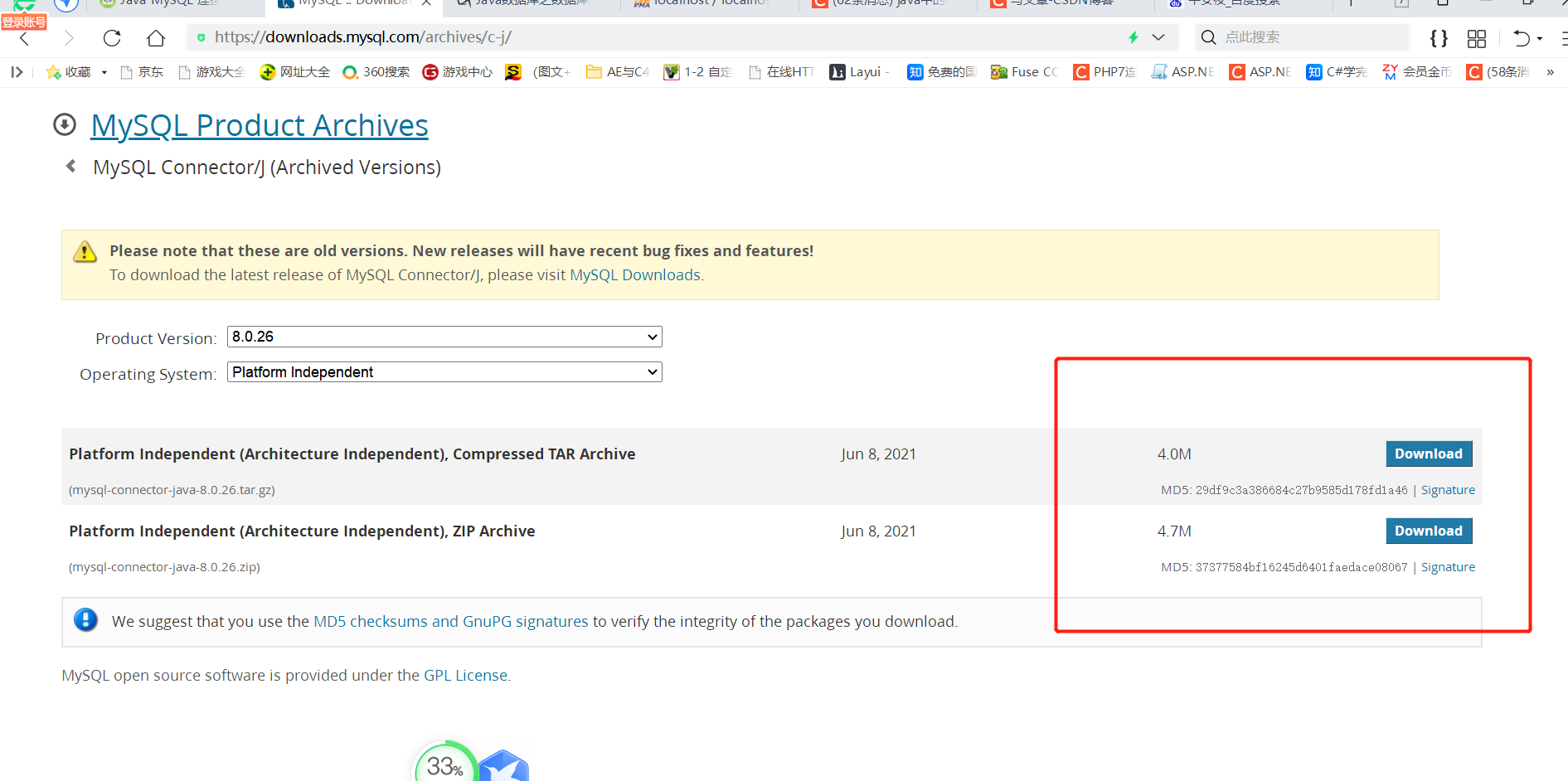Viewport: 1568px width, 781px height.
Task: Click the 登录账号 icon in the top-left corner
Action: point(23,21)
